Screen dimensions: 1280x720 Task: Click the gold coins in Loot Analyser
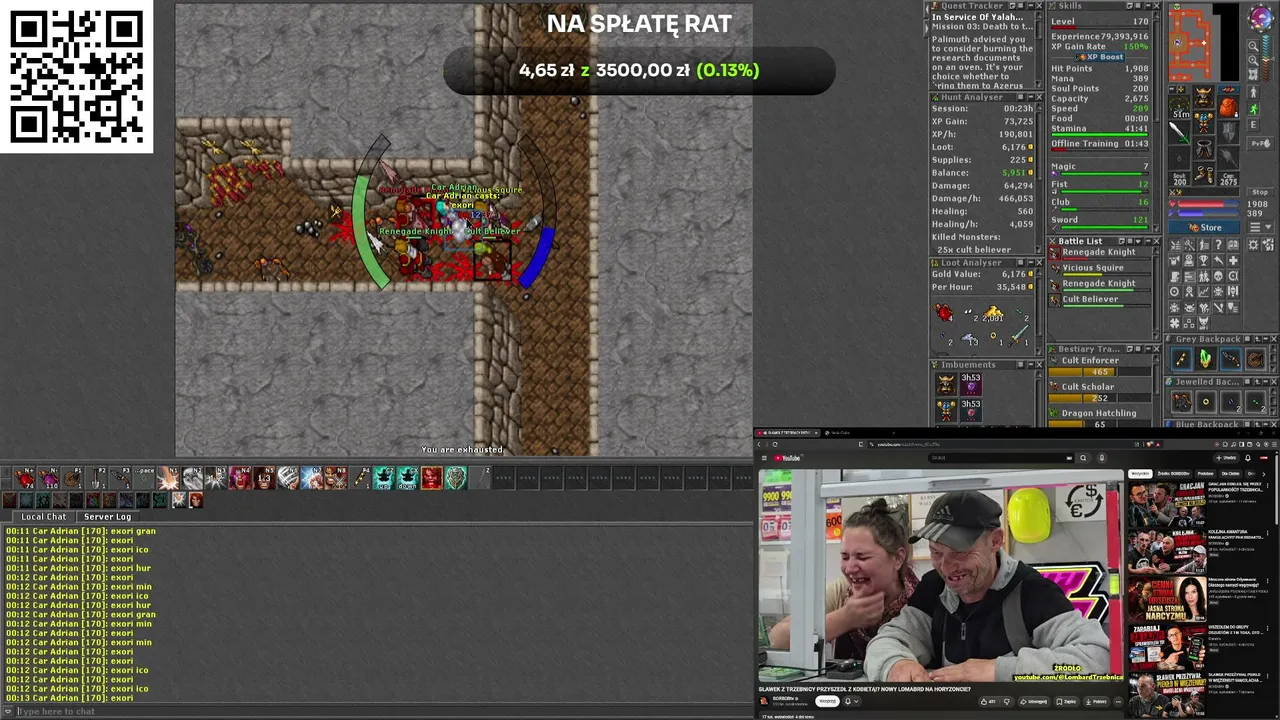coord(993,315)
